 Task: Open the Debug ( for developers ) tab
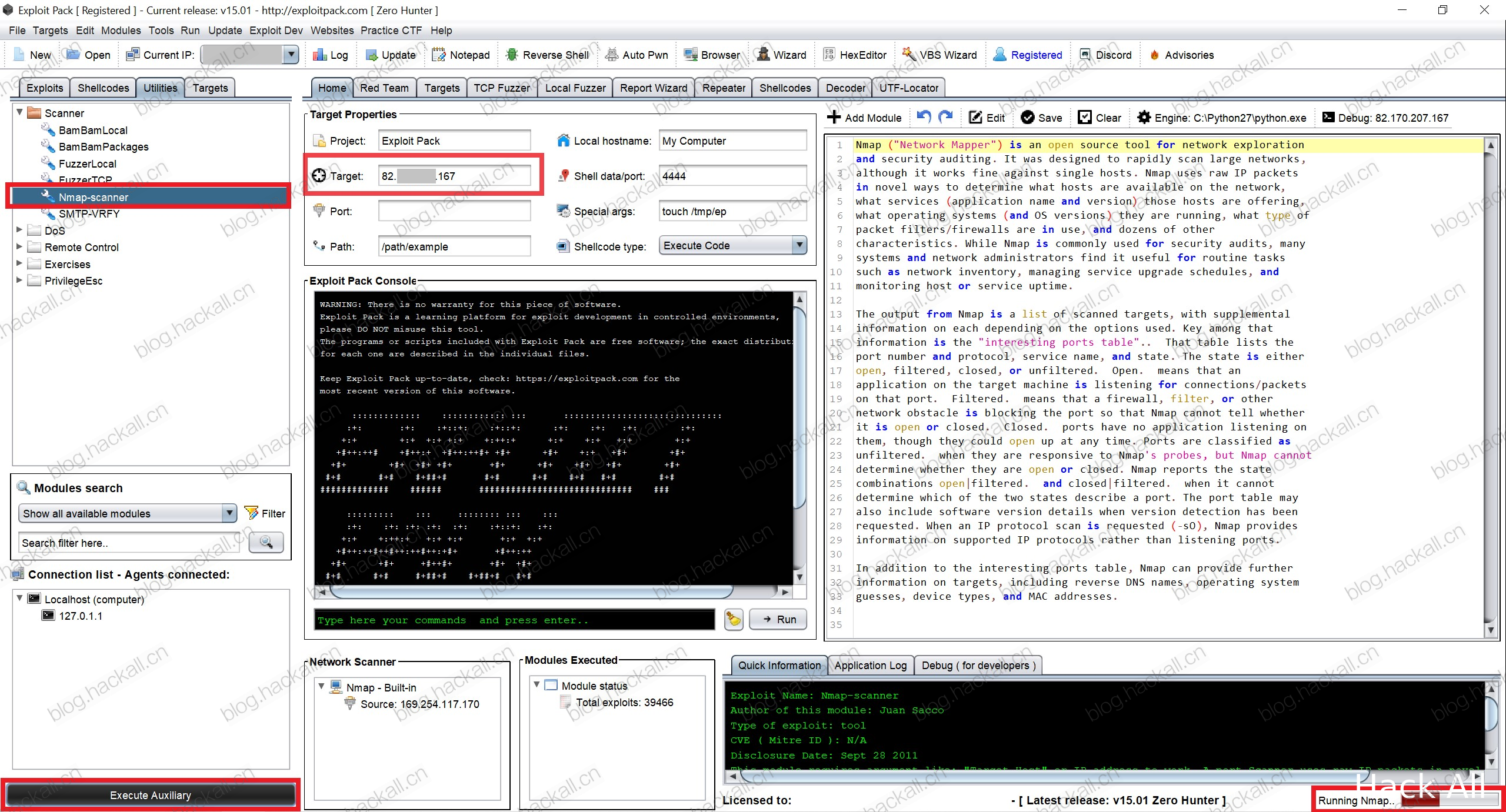coord(978,665)
